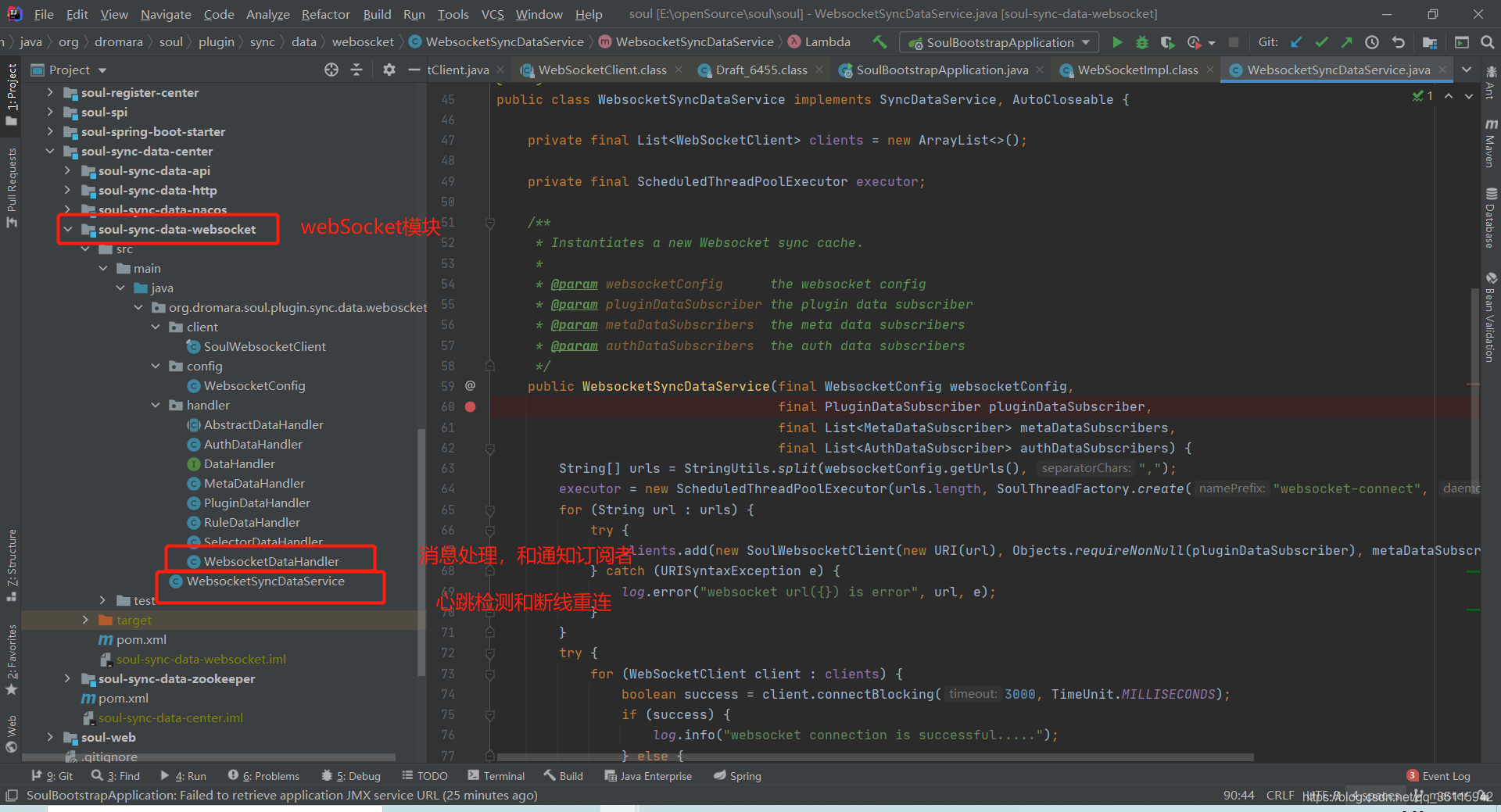The height and width of the screenshot is (812, 1501).
Task: Click editor horizontal scrollbar
Action: (875, 757)
